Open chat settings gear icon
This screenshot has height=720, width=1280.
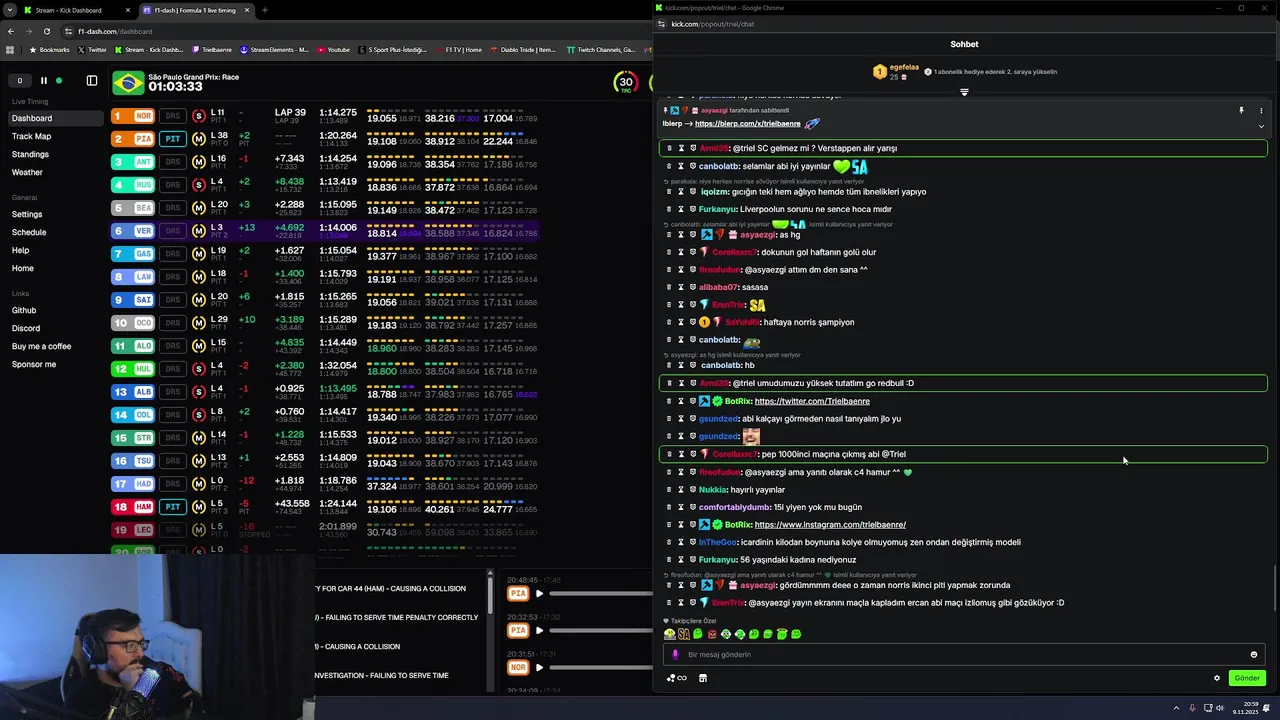1217,678
